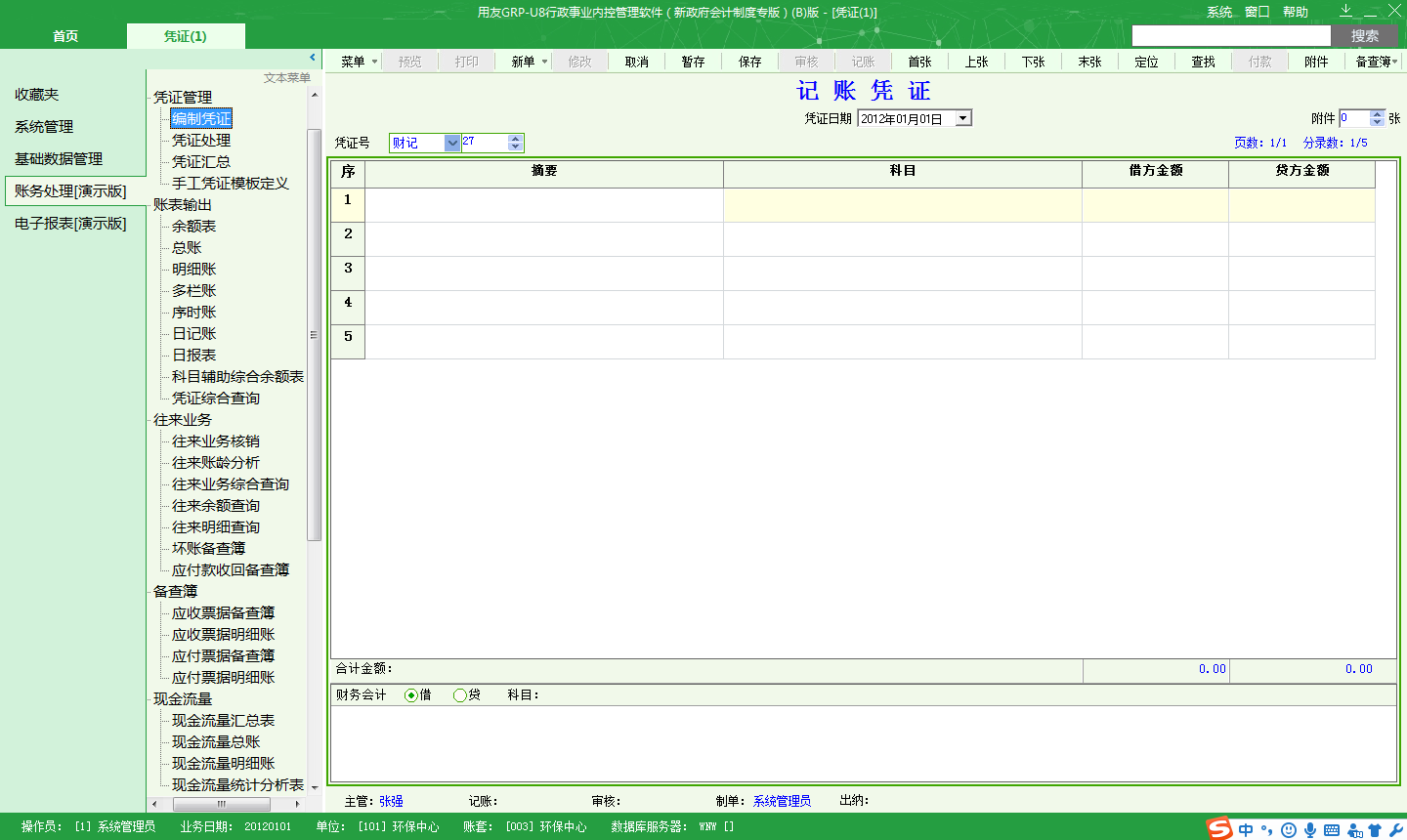Screen dimensions: 1407x840
Task: Click the 暂存 toolbar button
Action: (693, 62)
